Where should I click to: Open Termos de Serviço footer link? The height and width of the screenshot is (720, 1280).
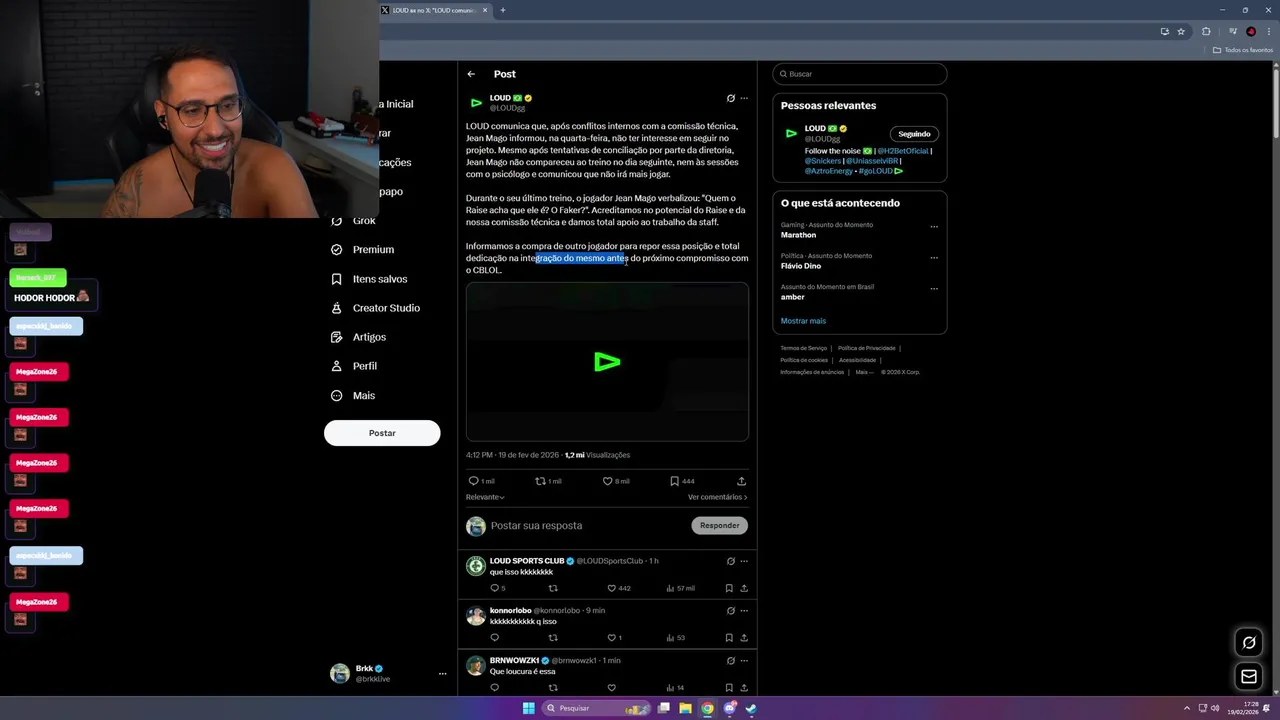tap(804, 348)
